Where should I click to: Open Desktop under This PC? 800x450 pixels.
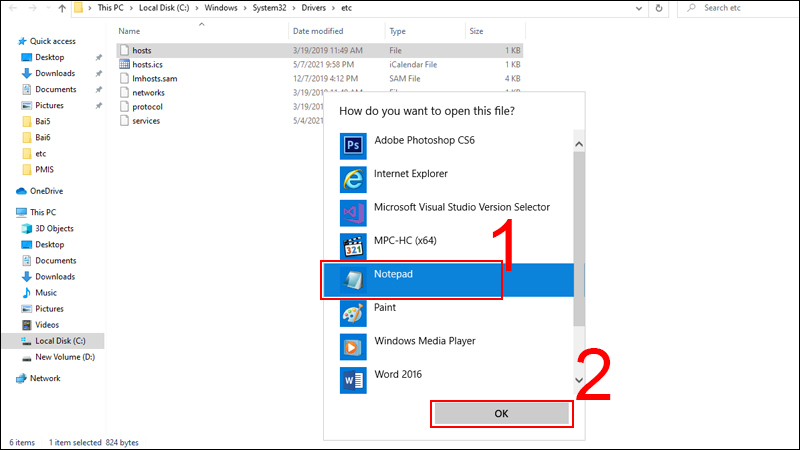click(x=49, y=244)
